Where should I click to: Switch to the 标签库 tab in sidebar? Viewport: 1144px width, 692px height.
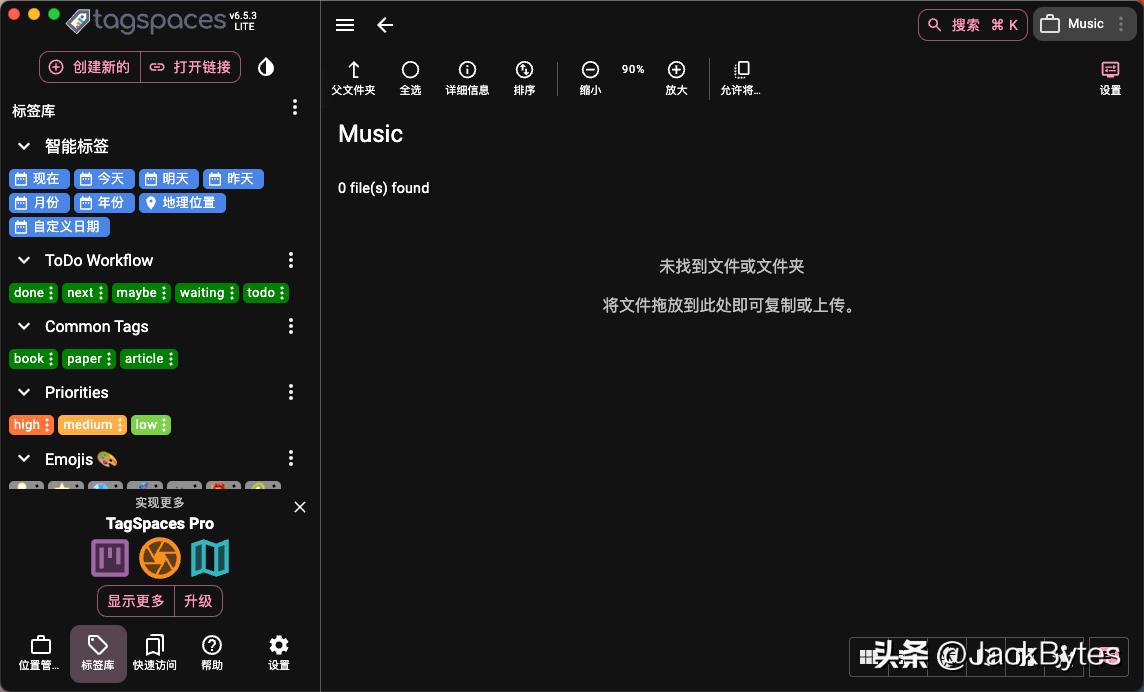pyautogui.click(x=98, y=652)
